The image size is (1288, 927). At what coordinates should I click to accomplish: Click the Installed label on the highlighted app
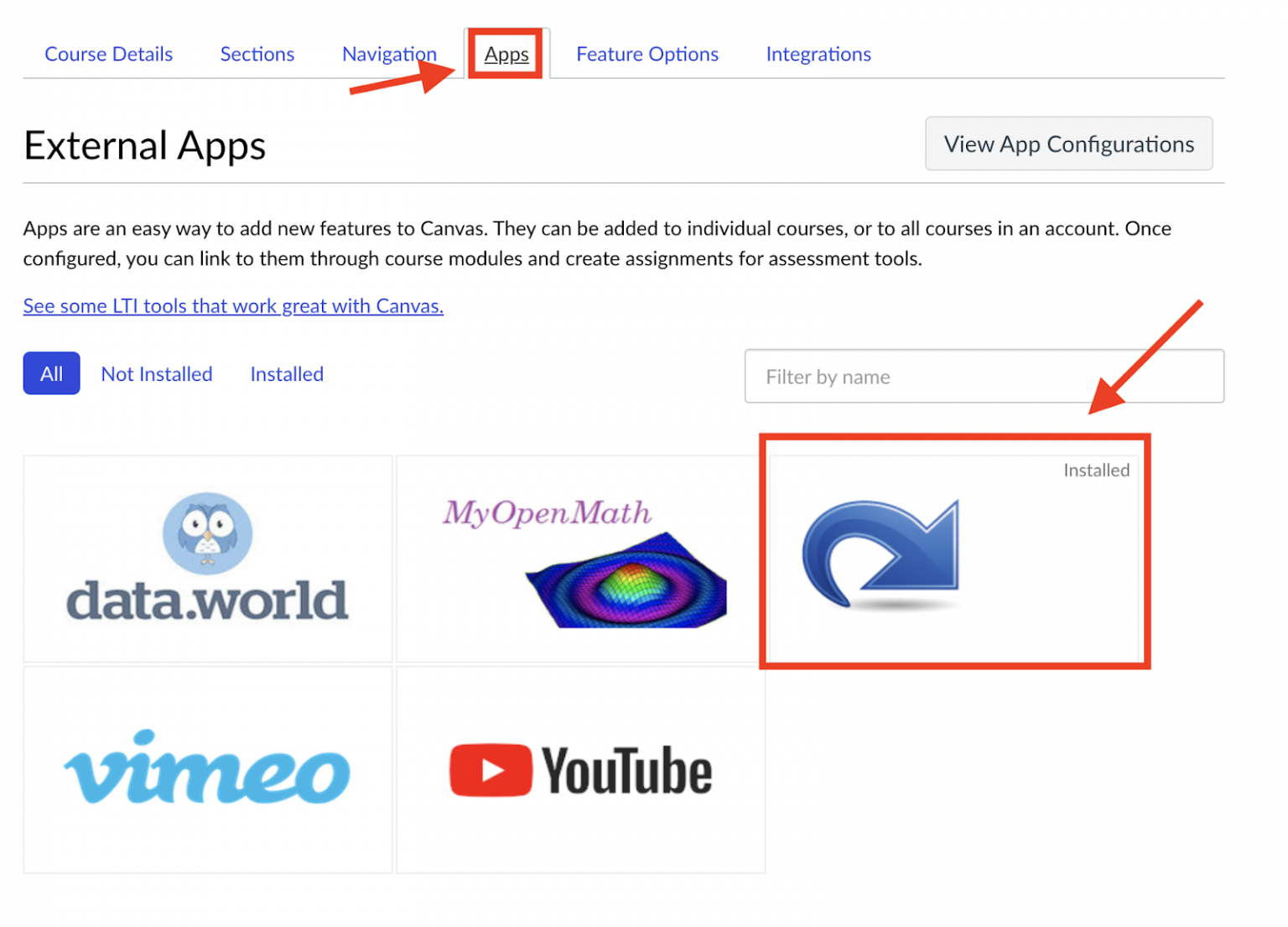click(x=1096, y=470)
